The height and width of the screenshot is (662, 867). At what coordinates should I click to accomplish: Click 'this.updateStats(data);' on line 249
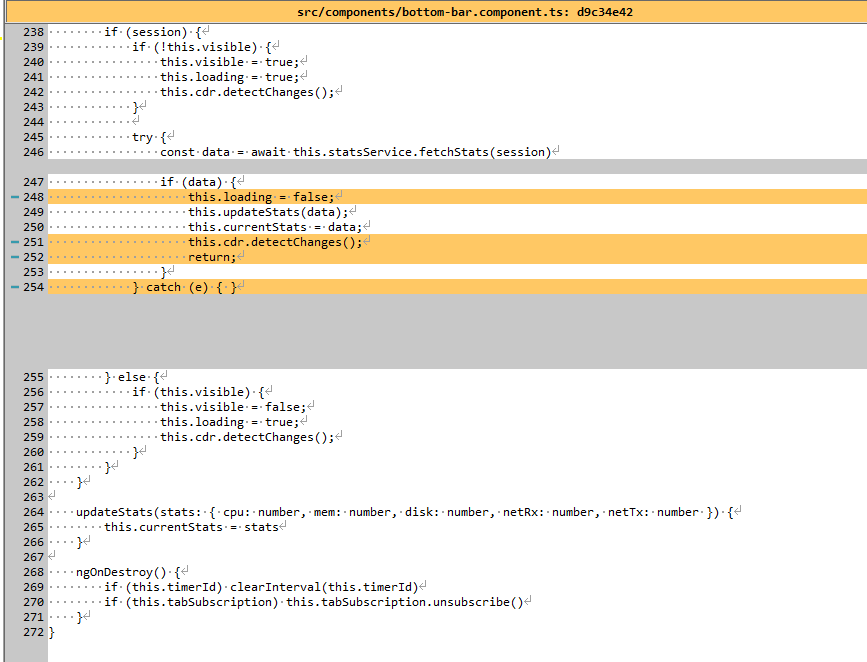pos(268,212)
